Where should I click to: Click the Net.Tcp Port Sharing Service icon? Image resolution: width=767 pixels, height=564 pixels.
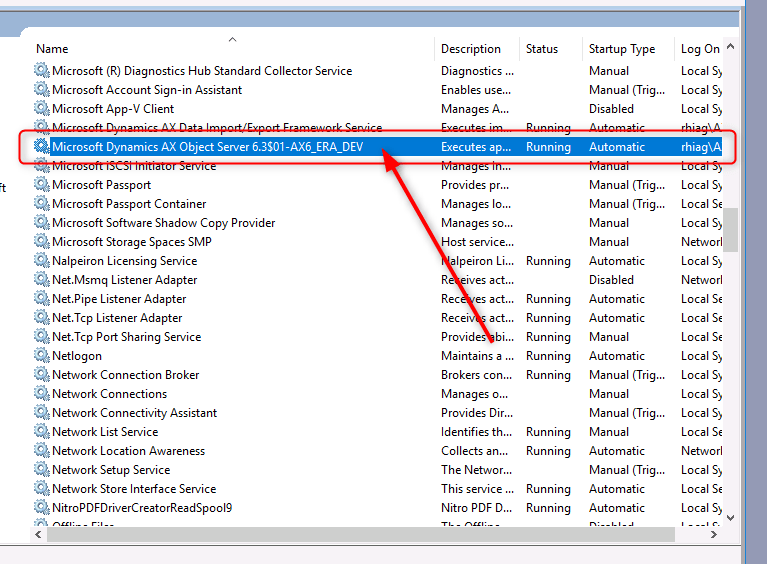41,337
